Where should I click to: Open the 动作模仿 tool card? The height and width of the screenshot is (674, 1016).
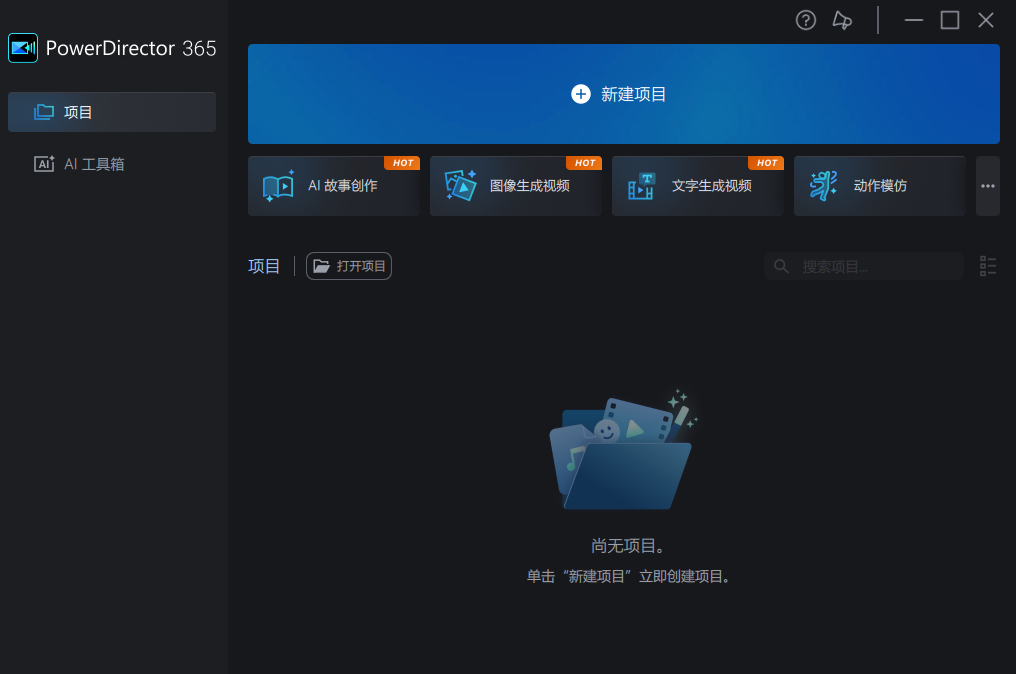879,186
